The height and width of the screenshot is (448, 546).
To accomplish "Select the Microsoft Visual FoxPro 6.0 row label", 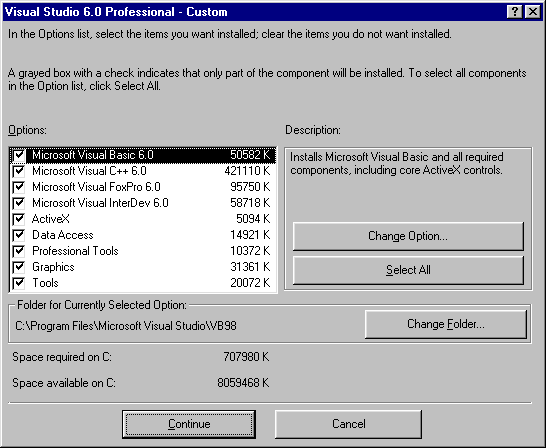I will [x=96, y=187].
